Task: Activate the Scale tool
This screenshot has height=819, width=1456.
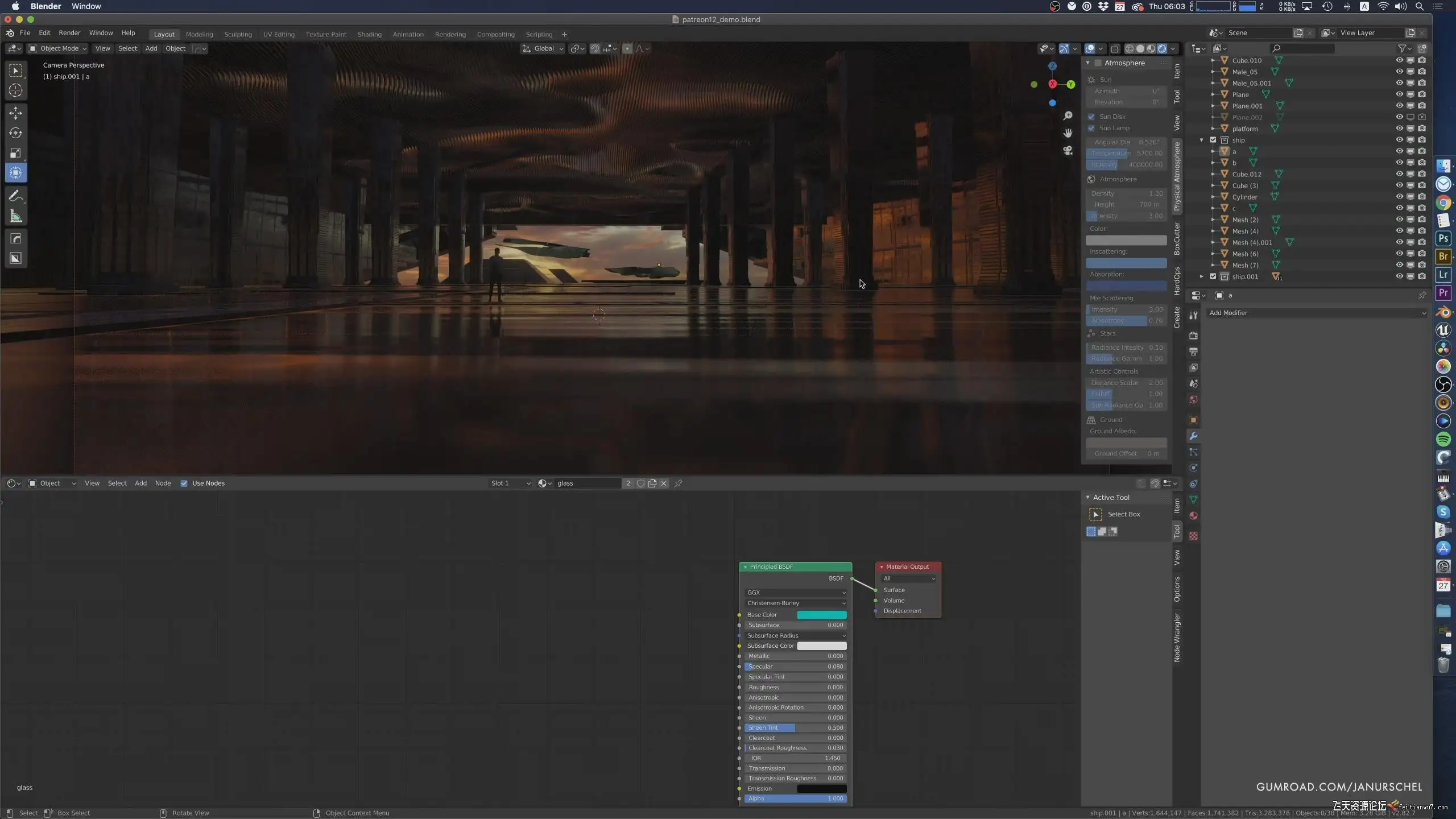Action: pyautogui.click(x=16, y=152)
